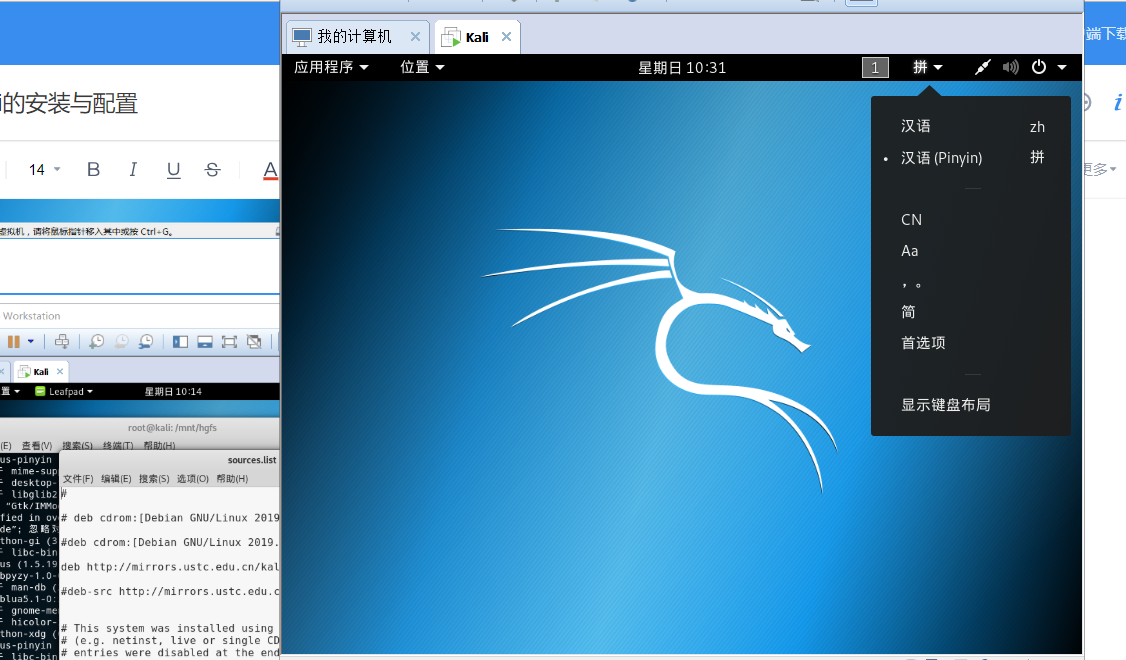Expand the 更多 dropdown at right edge
The width and height of the screenshot is (1126, 660).
1100,169
